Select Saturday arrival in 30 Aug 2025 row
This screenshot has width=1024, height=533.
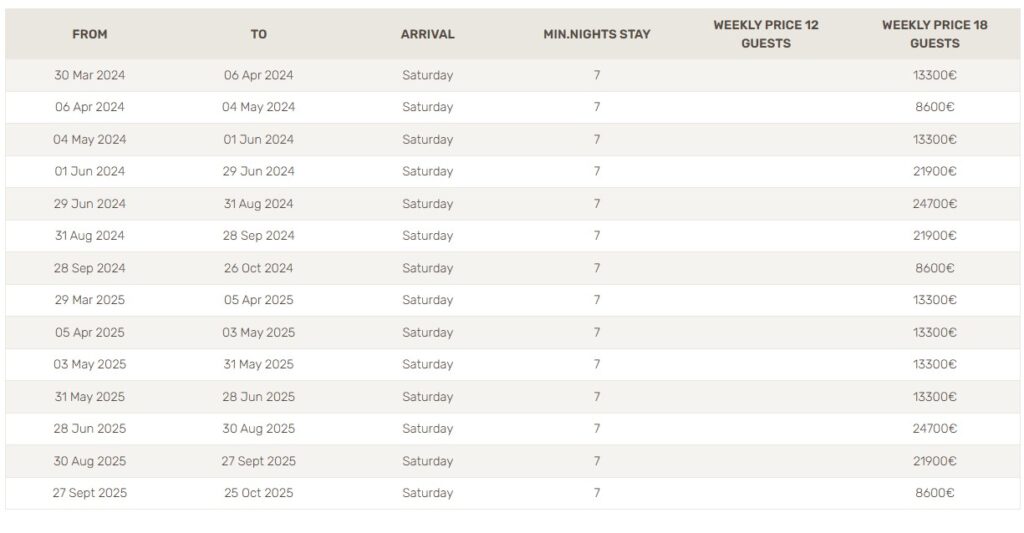click(428, 461)
